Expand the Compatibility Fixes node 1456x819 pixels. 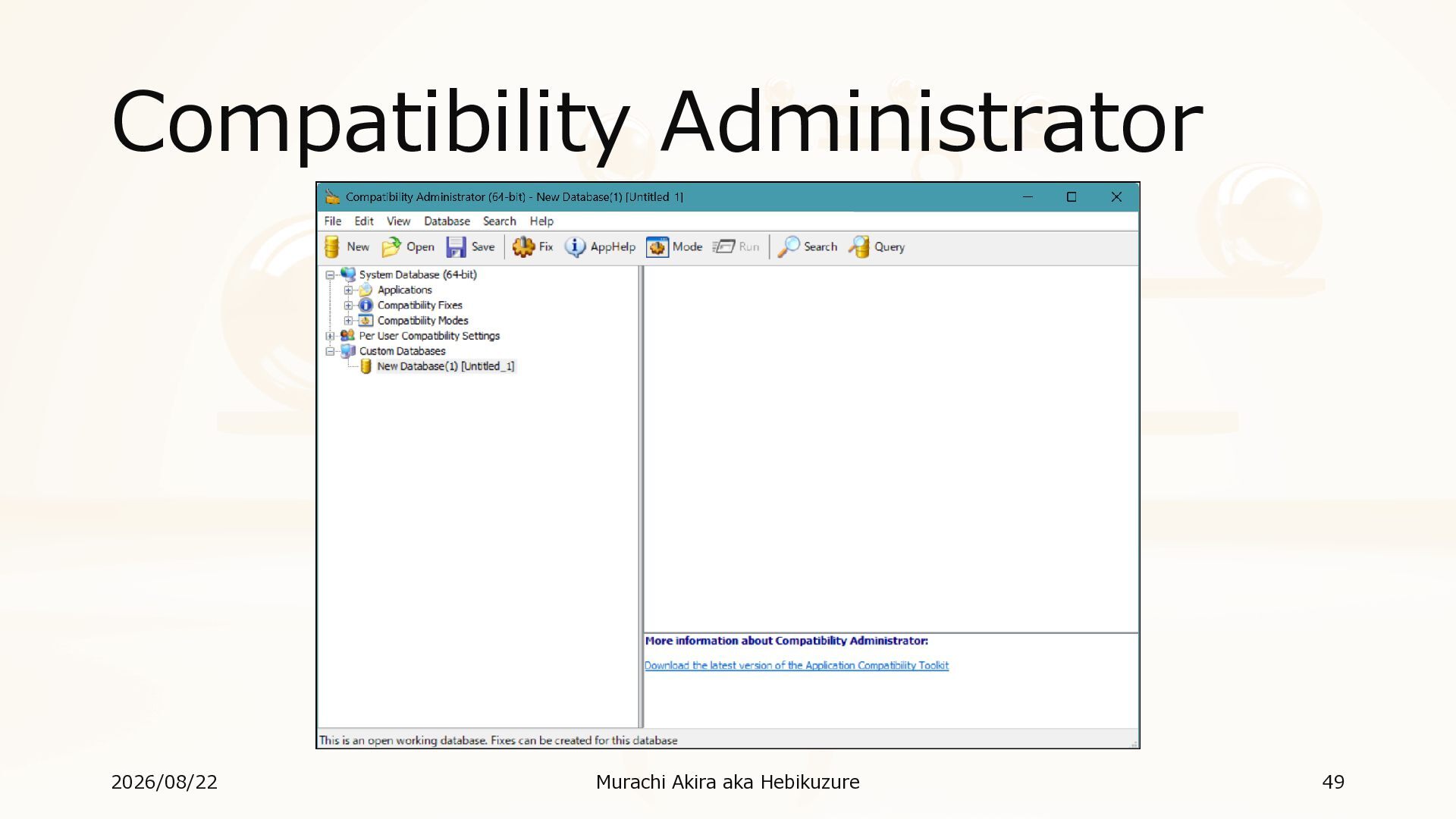coord(348,306)
